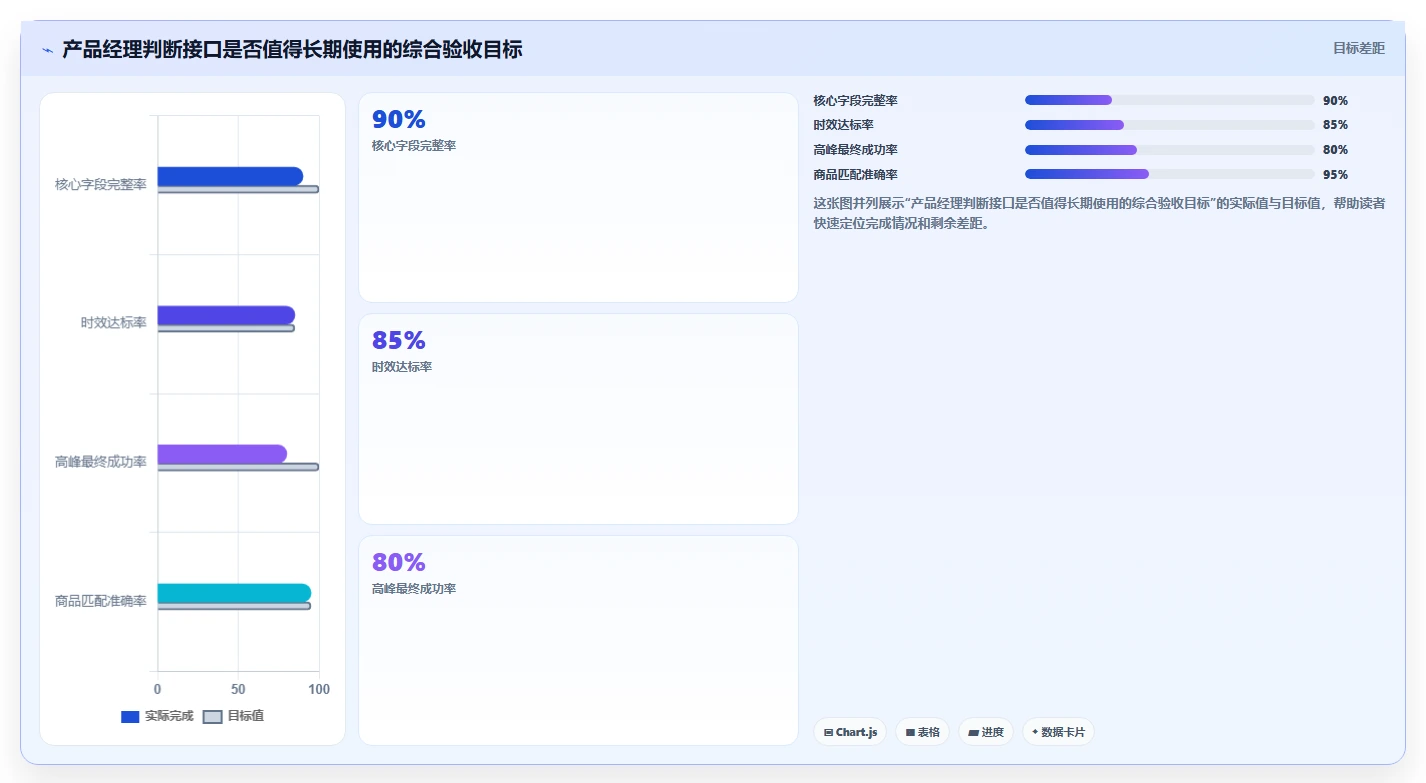
Task: Click the blue 实际完成 legend swatch
Action: (130, 717)
